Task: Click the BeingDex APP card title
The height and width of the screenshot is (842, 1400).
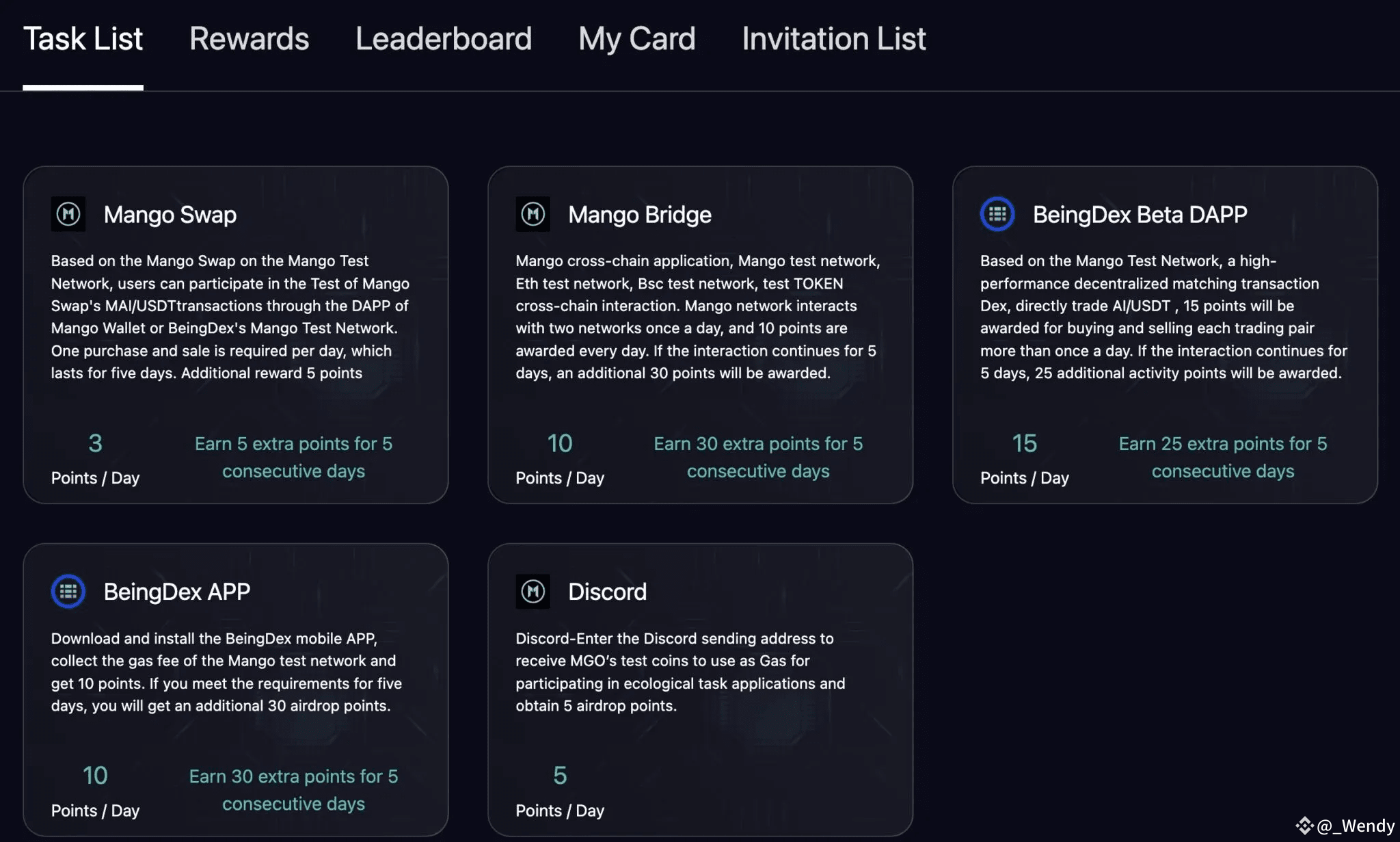Action: coord(177,592)
